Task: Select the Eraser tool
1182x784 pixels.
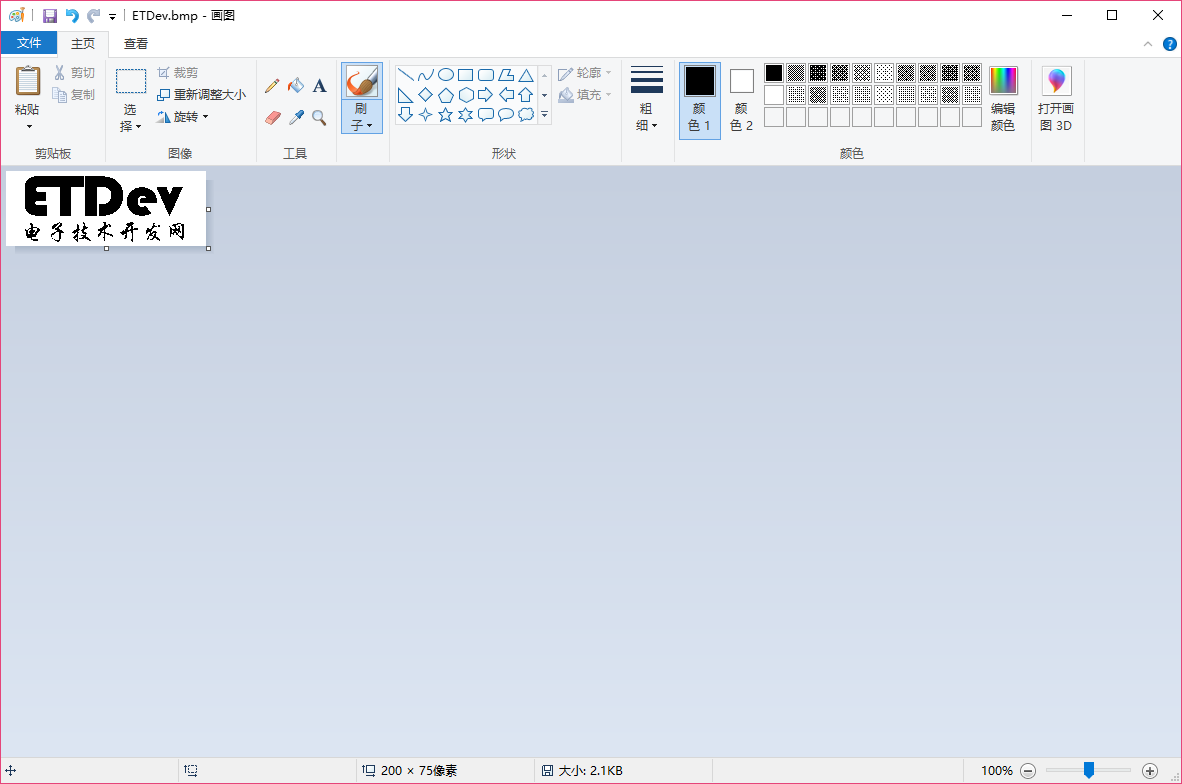Action: coord(272,118)
